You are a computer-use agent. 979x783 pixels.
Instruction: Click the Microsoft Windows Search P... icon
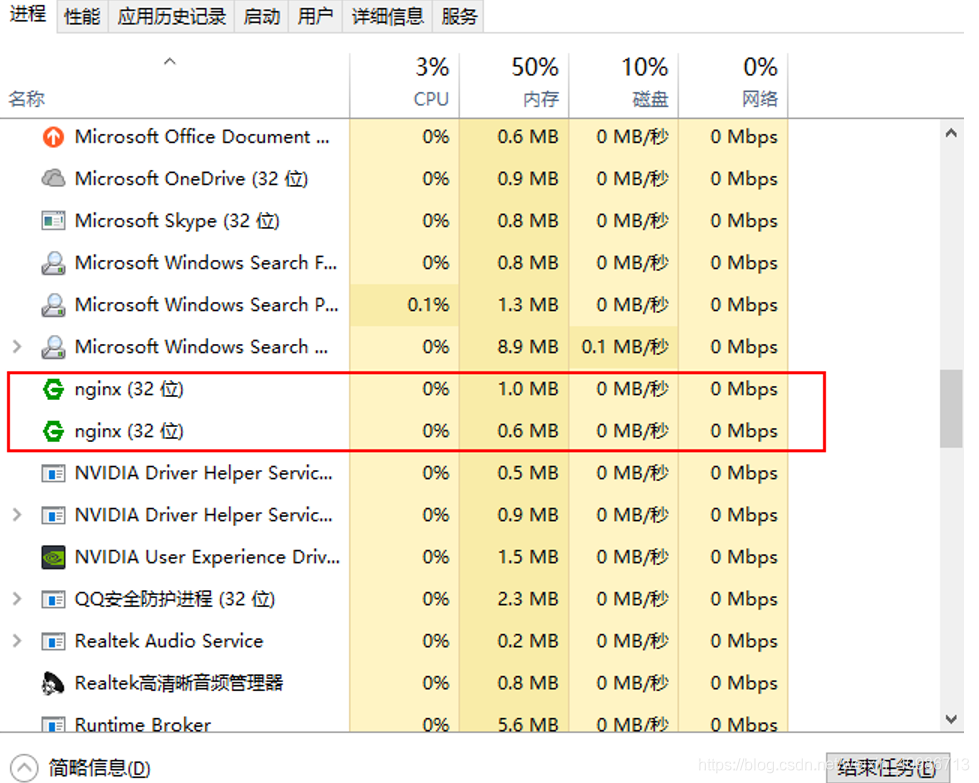(x=53, y=305)
